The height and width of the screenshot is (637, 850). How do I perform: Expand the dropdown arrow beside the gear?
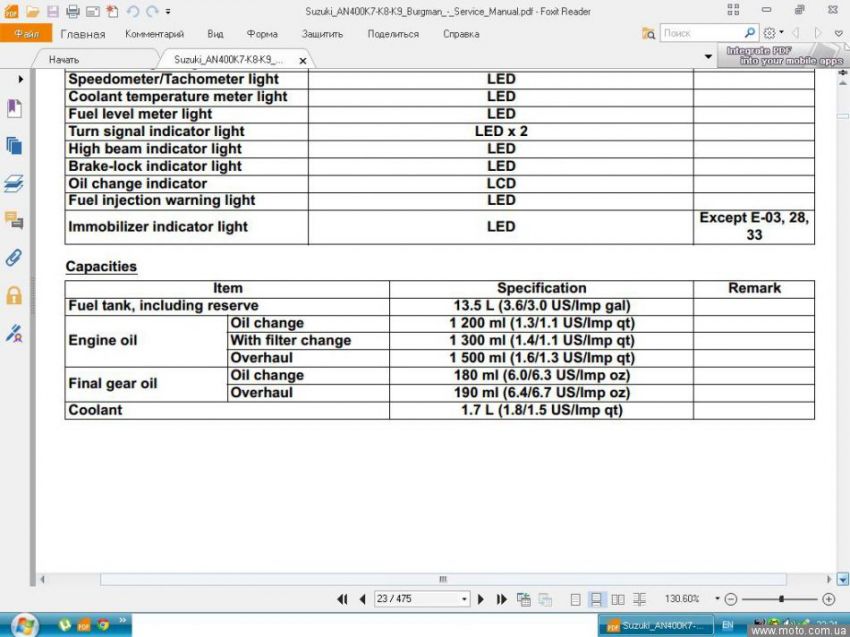pyautogui.click(x=781, y=33)
